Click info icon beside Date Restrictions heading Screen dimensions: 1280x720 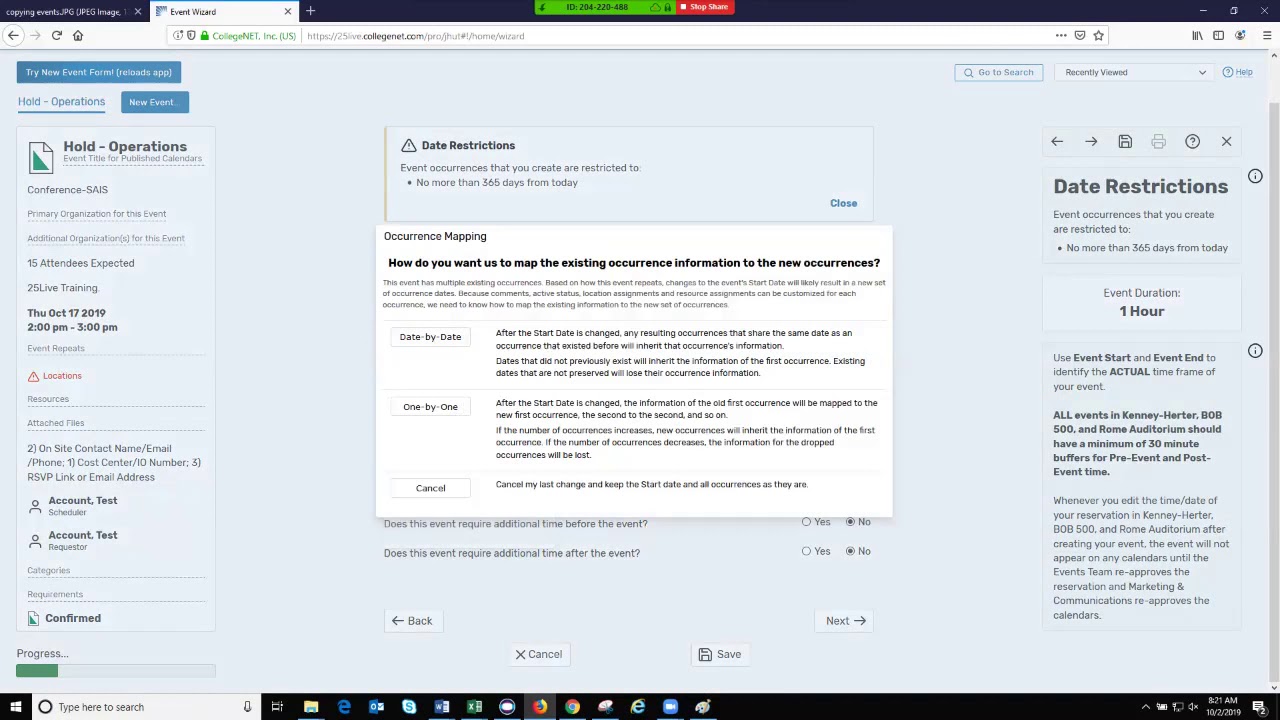[1255, 176]
